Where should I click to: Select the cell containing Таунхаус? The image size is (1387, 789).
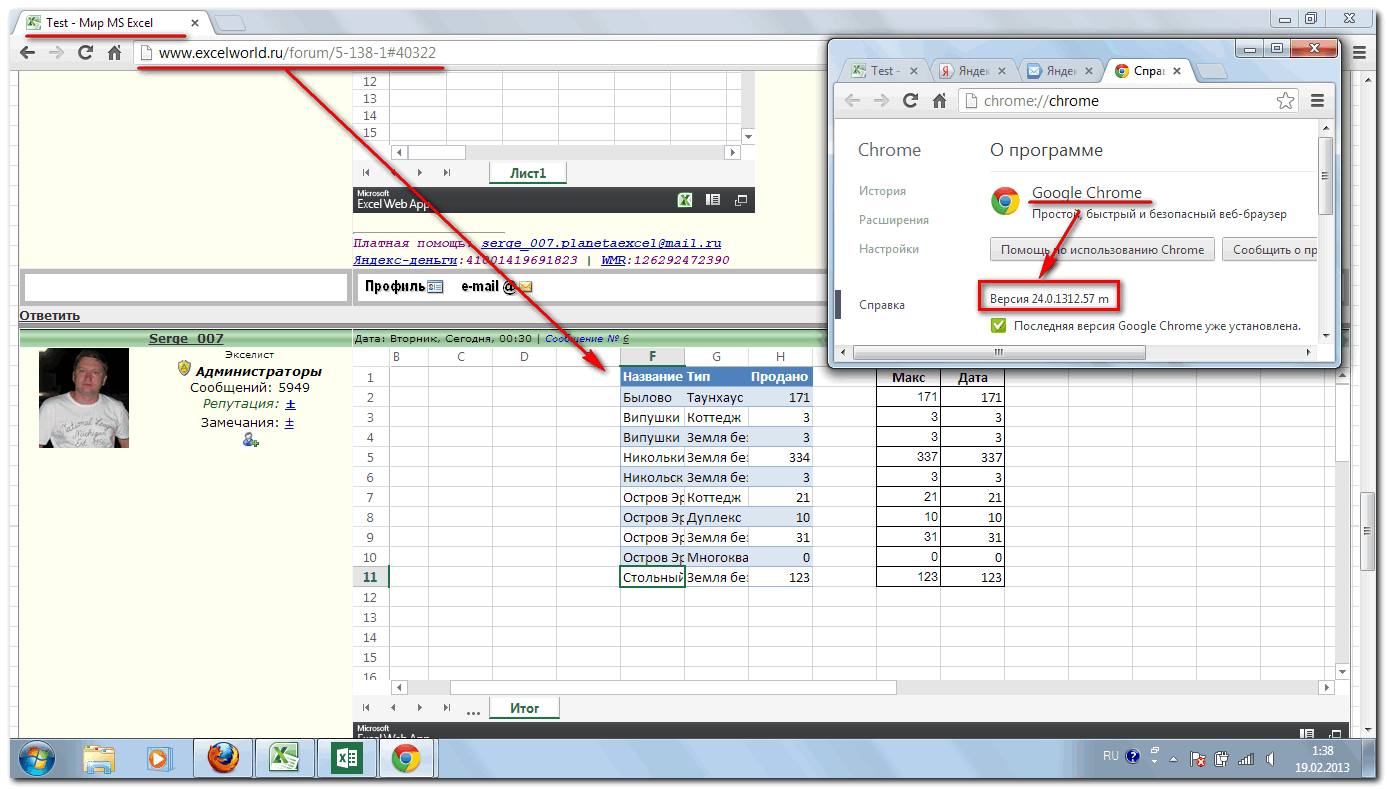[716, 397]
